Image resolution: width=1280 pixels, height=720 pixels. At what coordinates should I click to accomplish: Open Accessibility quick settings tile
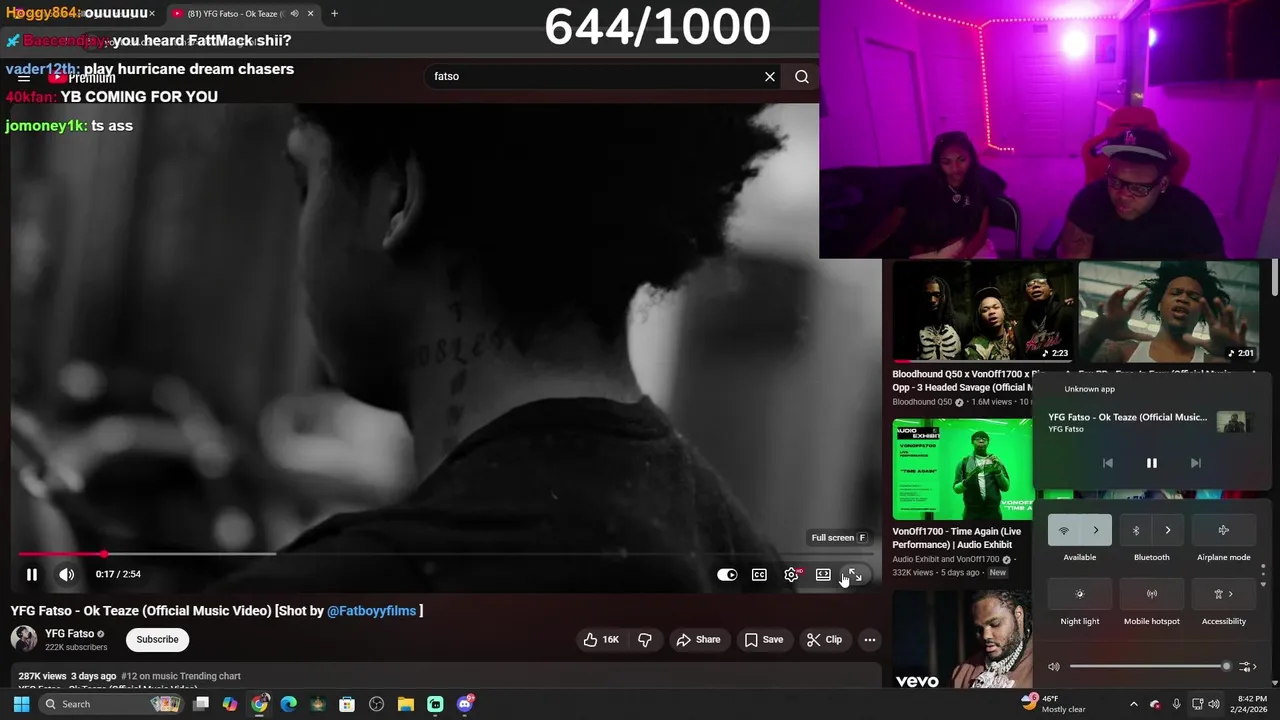coord(1224,594)
